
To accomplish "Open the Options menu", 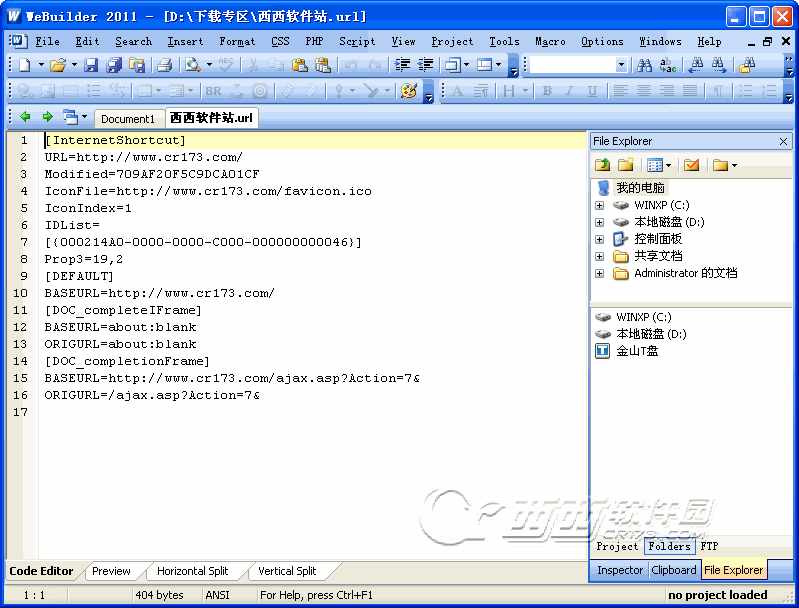I will pos(602,42).
